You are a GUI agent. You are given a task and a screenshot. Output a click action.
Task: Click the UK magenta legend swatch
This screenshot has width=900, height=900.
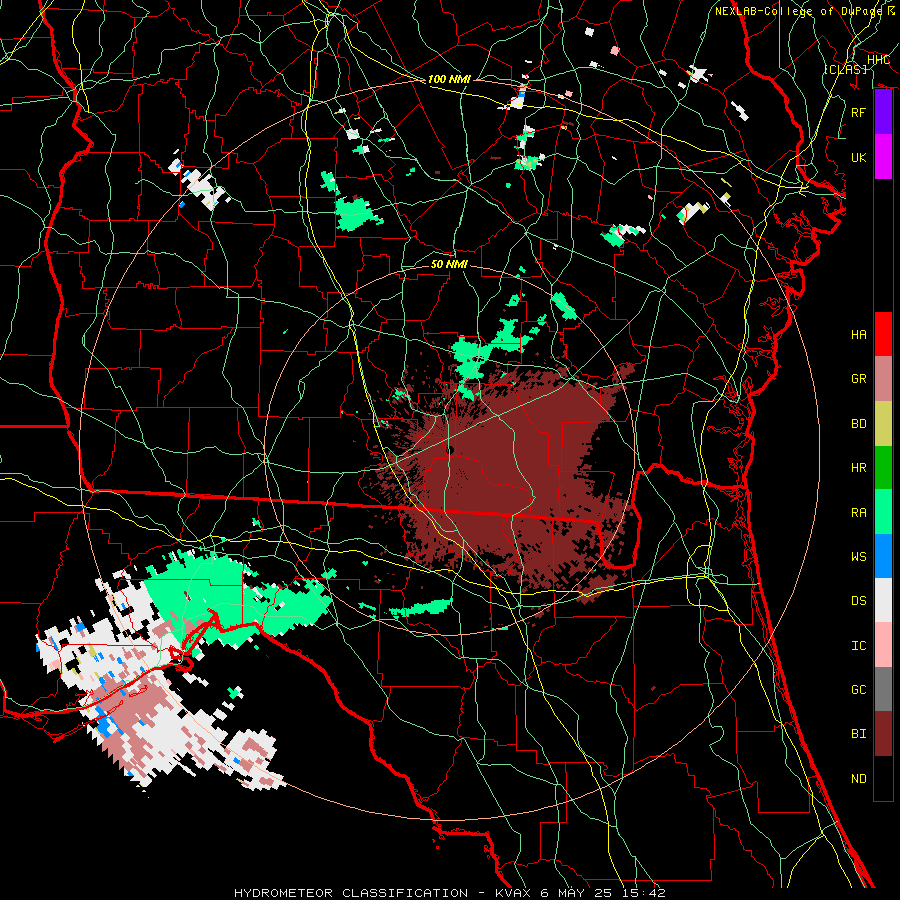(x=883, y=157)
